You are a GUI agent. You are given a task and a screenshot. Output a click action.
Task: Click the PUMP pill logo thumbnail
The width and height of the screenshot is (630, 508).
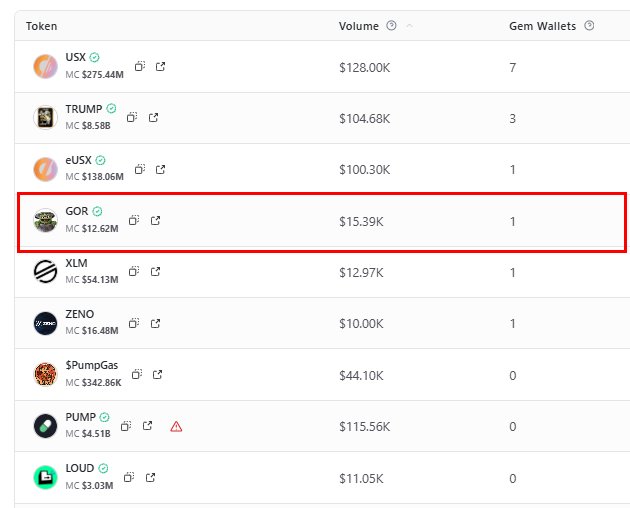click(46, 426)
